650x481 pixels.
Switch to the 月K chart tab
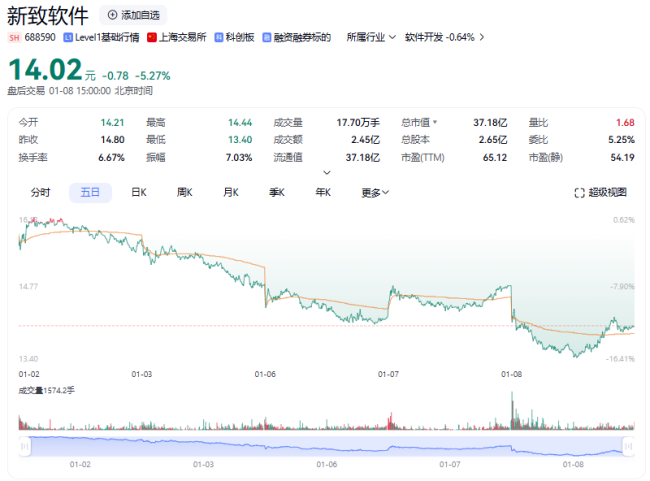pyautogui.click(x=230, y=192)
